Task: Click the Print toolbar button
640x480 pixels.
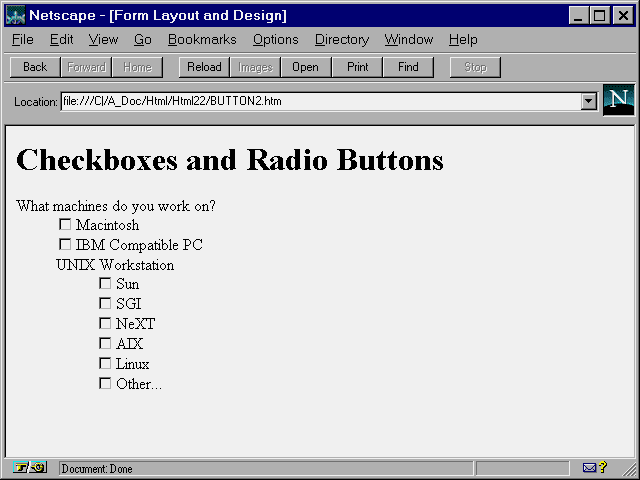Action: (357, 67)
